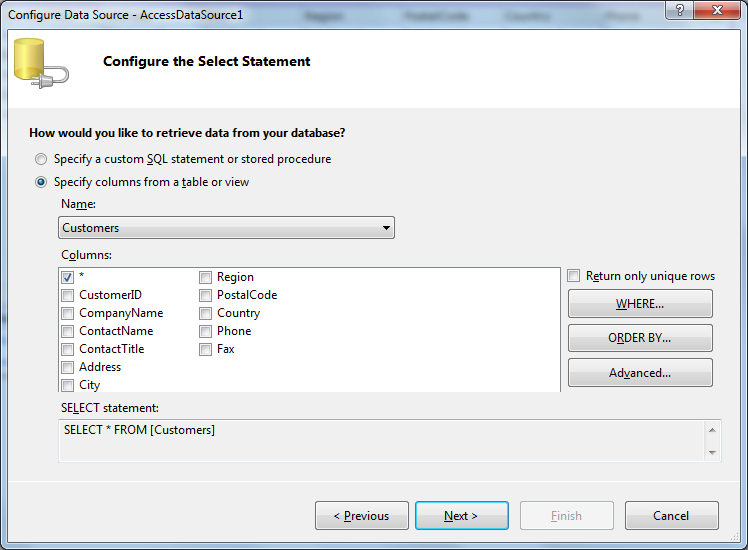Uncheck the asterisk all-columns checkbox
The width and height of the screenshot is (748, 550).
point(67,277)
